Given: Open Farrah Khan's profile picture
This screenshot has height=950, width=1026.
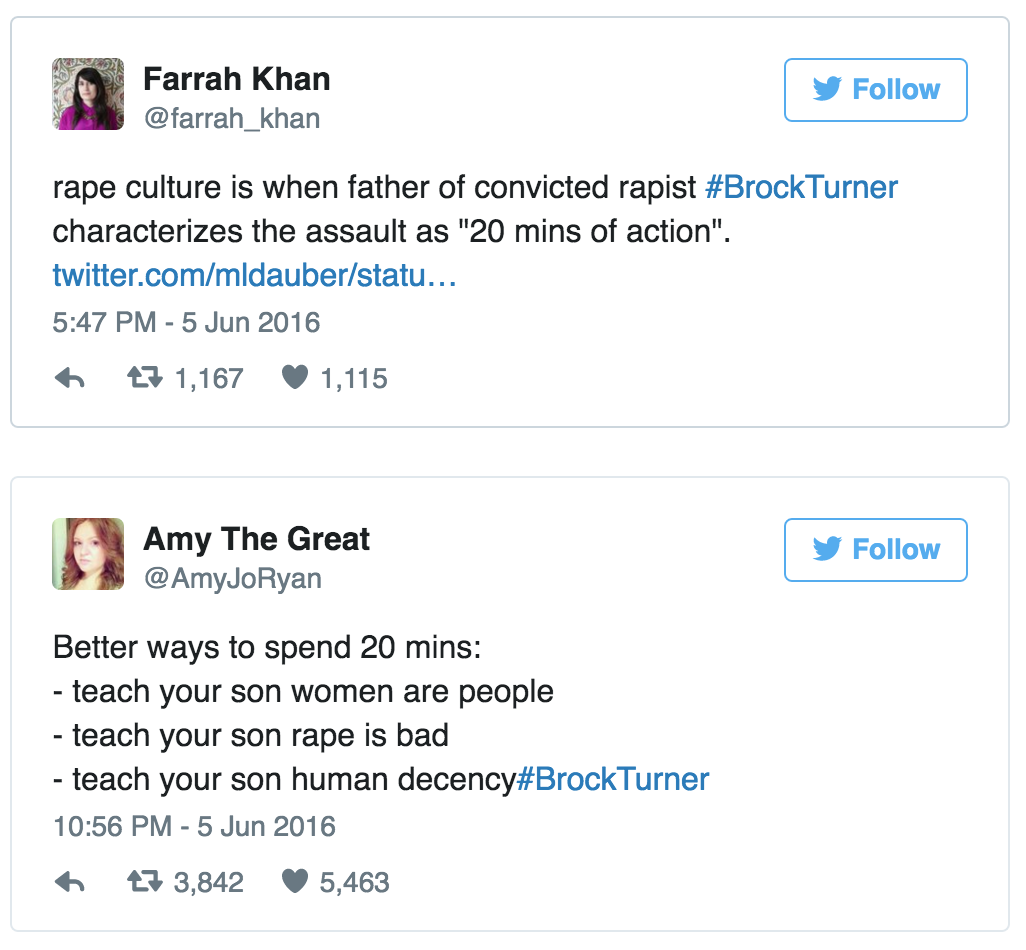Looking at the screenshot, I should (88, 94).
